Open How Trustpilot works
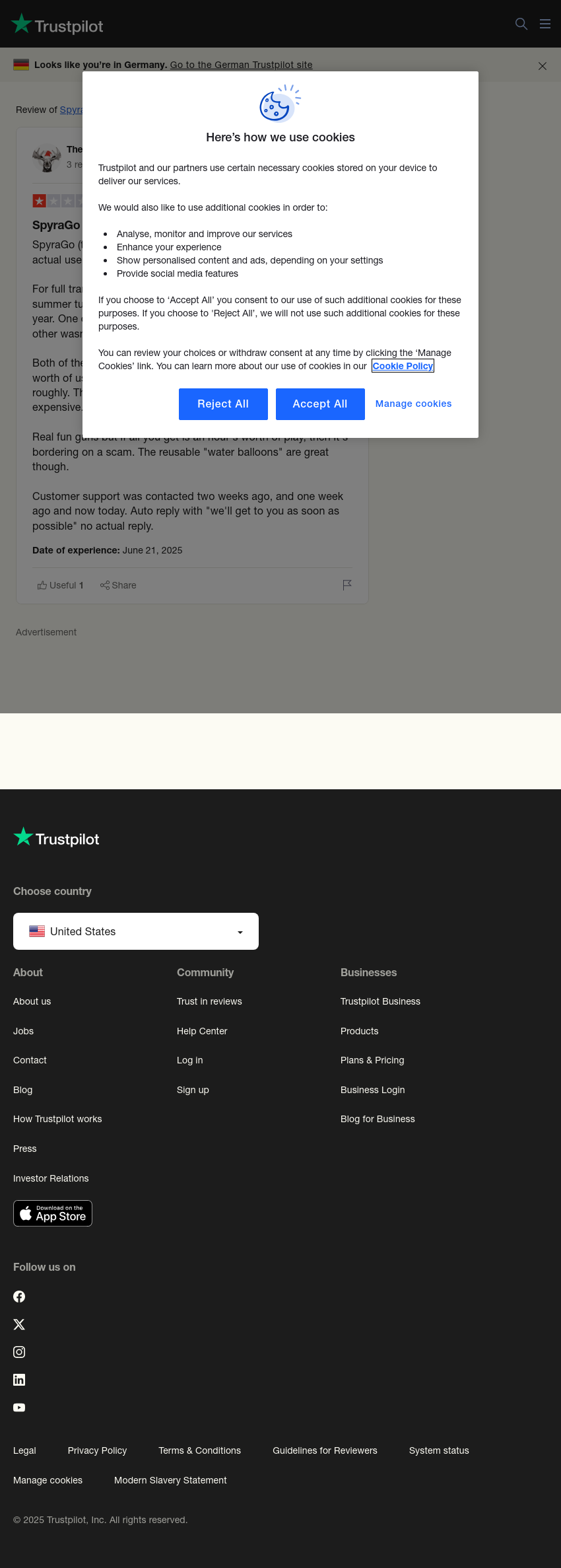This screenshot has width=561, height=1568. click(57, 1119)
